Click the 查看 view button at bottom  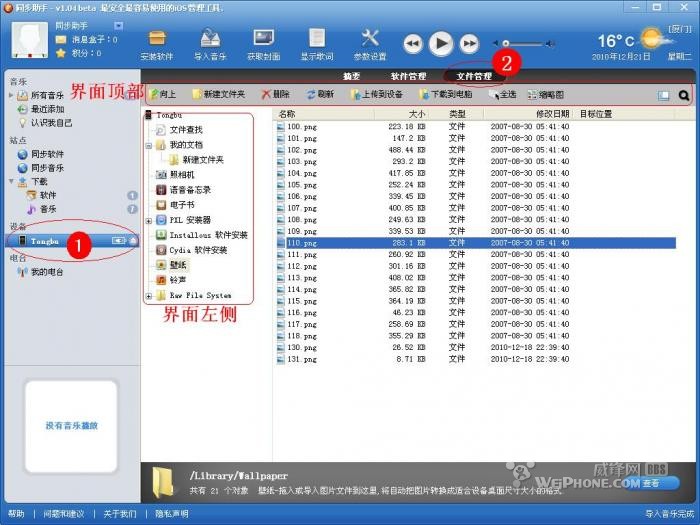click(651, 483)
